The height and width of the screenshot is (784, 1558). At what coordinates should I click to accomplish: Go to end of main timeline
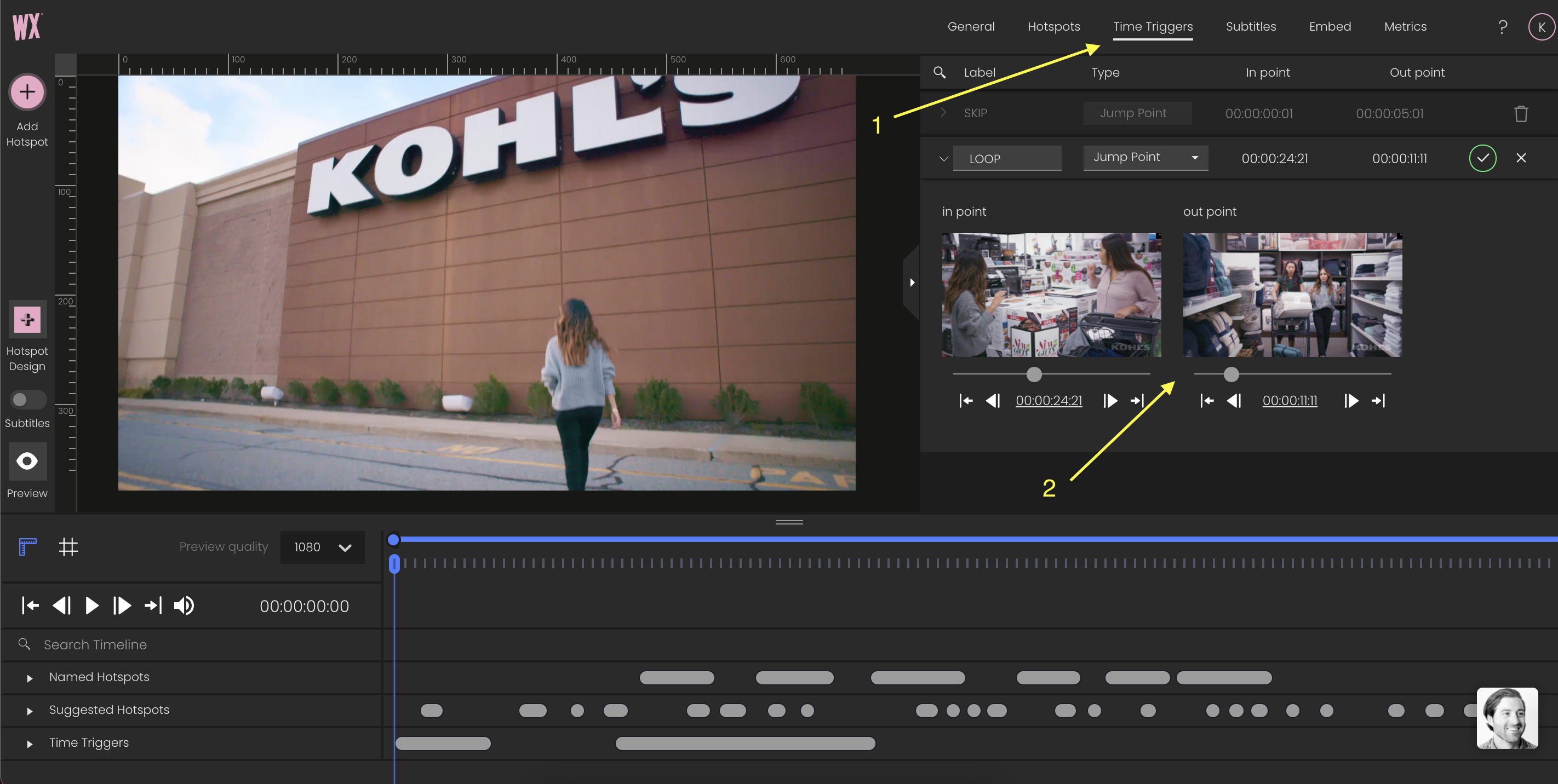point(153,605)
